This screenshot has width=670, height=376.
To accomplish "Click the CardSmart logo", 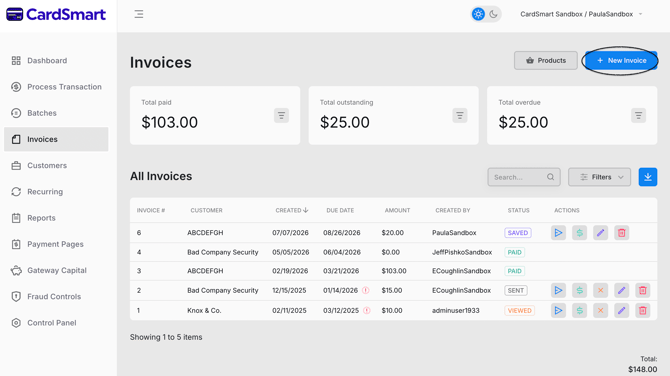I will click(56, 15).
